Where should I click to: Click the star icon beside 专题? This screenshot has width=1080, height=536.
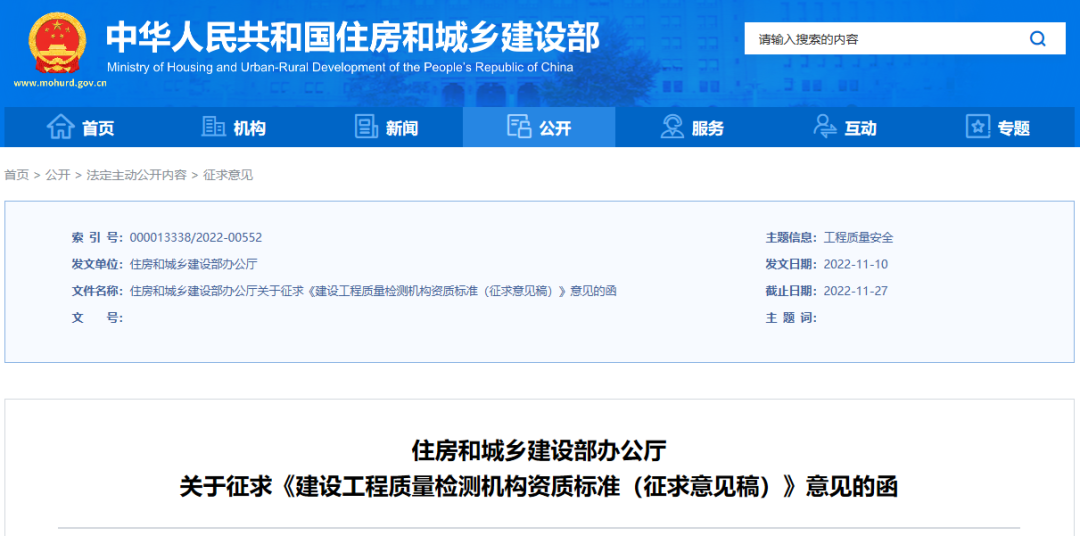pos(977,127)
